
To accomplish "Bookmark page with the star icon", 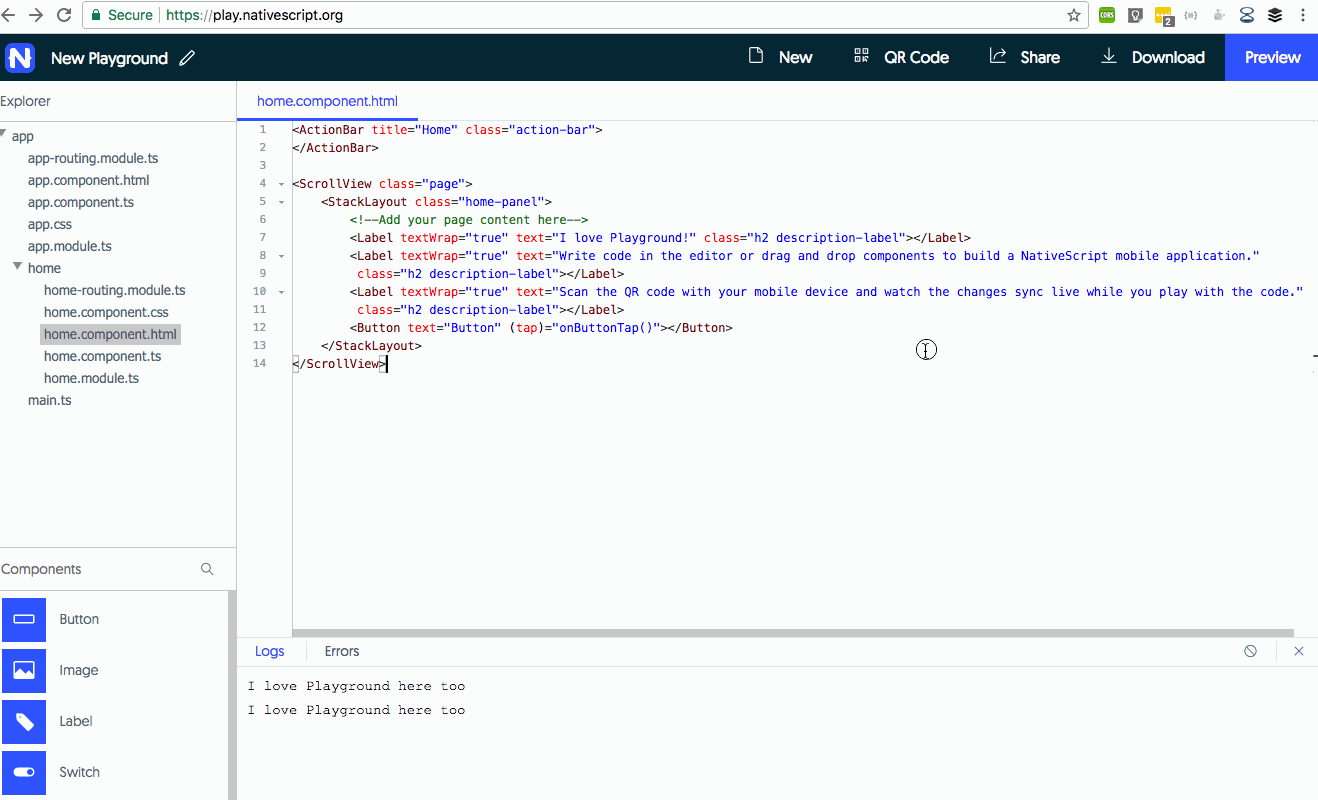I will tap(1074, 15).
